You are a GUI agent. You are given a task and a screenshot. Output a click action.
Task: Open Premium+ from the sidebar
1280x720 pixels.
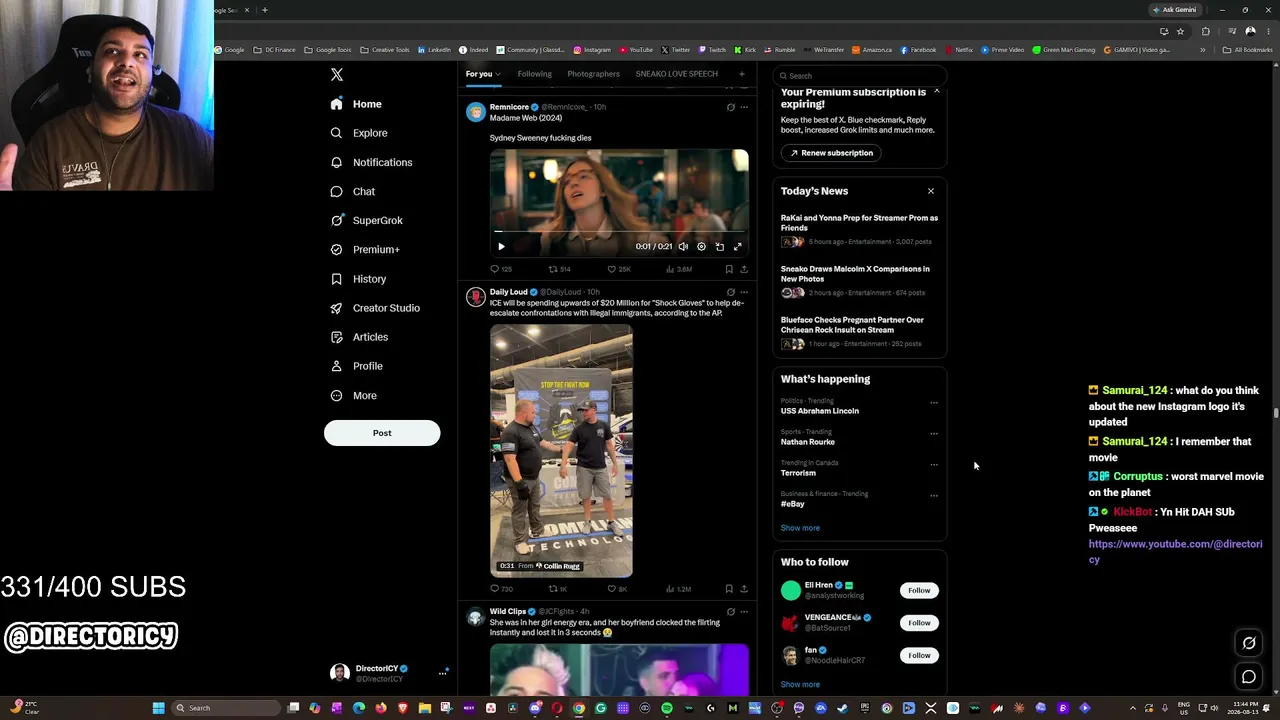point(365,249)
